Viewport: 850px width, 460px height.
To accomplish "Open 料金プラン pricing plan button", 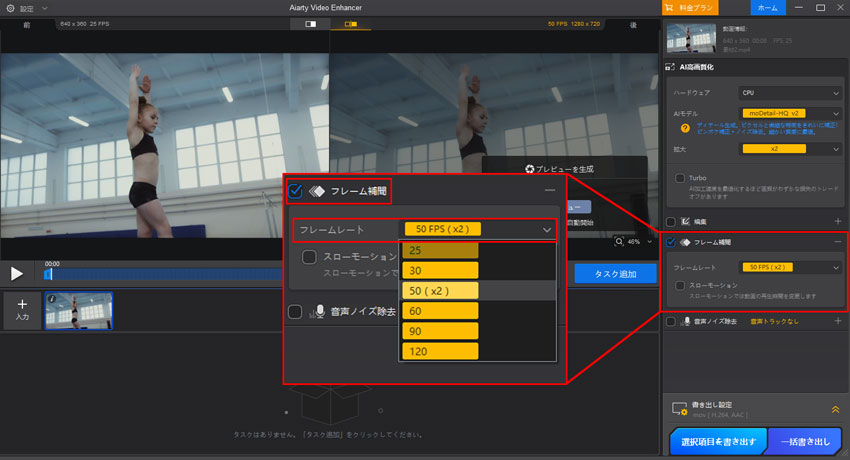I will tap(690, 8).
